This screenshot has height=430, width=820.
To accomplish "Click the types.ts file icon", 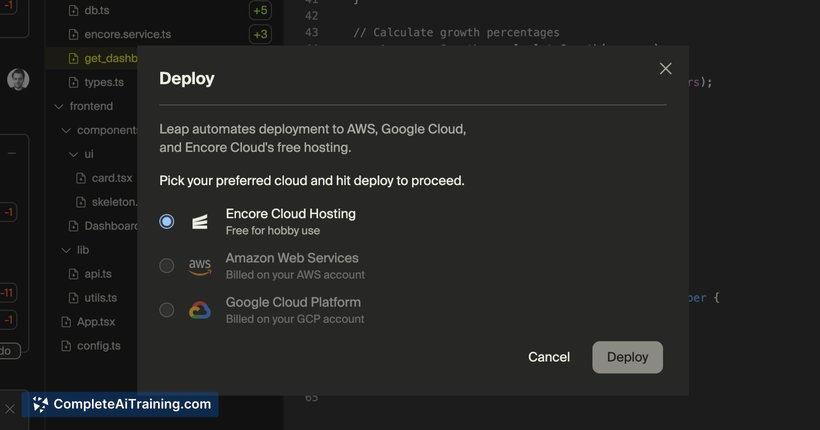I will point(74,82).
